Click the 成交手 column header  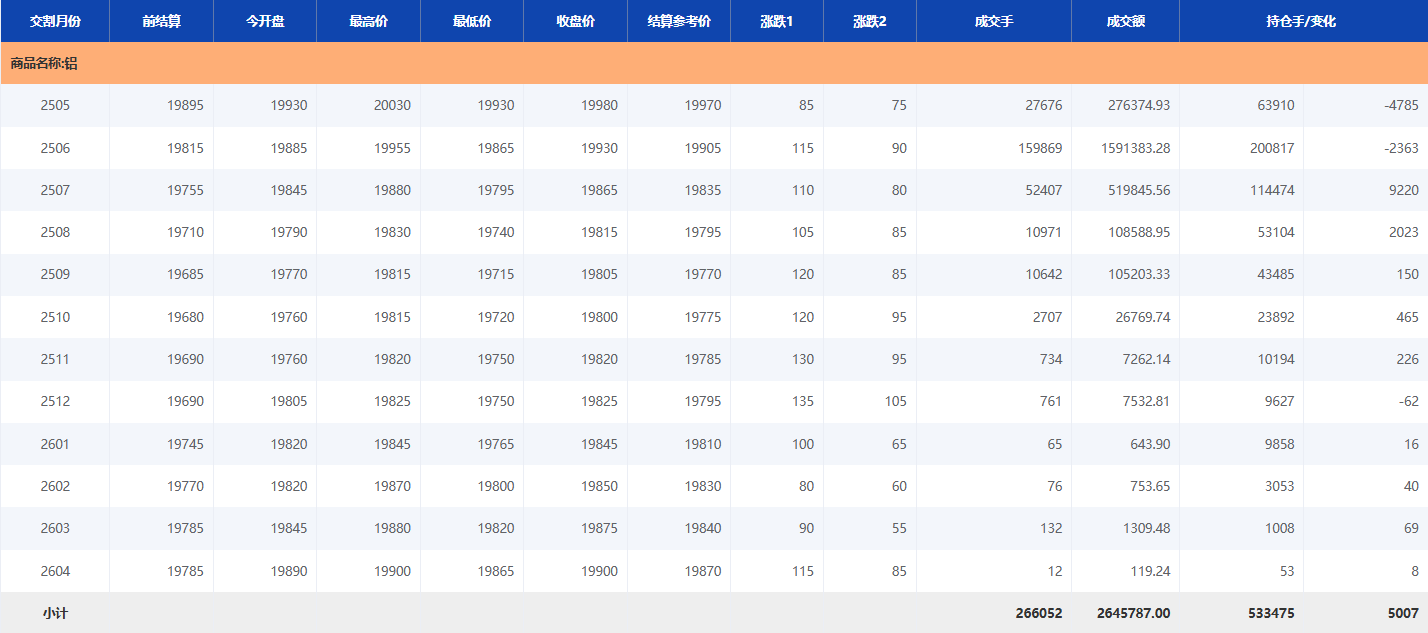click(x=993, y=21)
